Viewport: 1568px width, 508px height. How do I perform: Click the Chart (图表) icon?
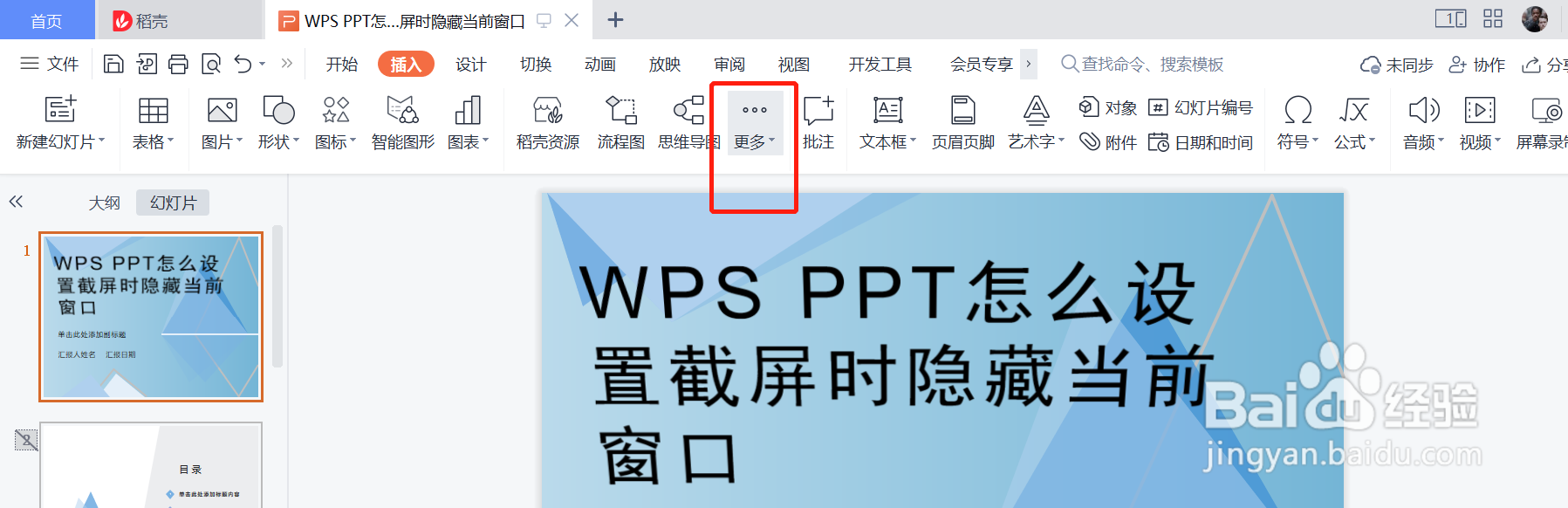(x=468, y=110)
